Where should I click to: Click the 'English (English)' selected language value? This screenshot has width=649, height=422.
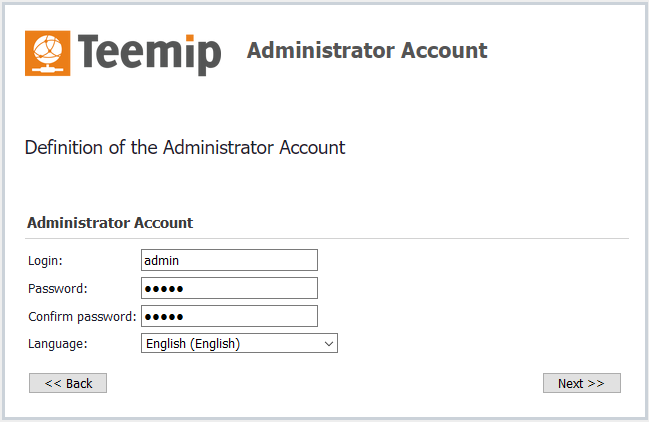coord(192,344)
